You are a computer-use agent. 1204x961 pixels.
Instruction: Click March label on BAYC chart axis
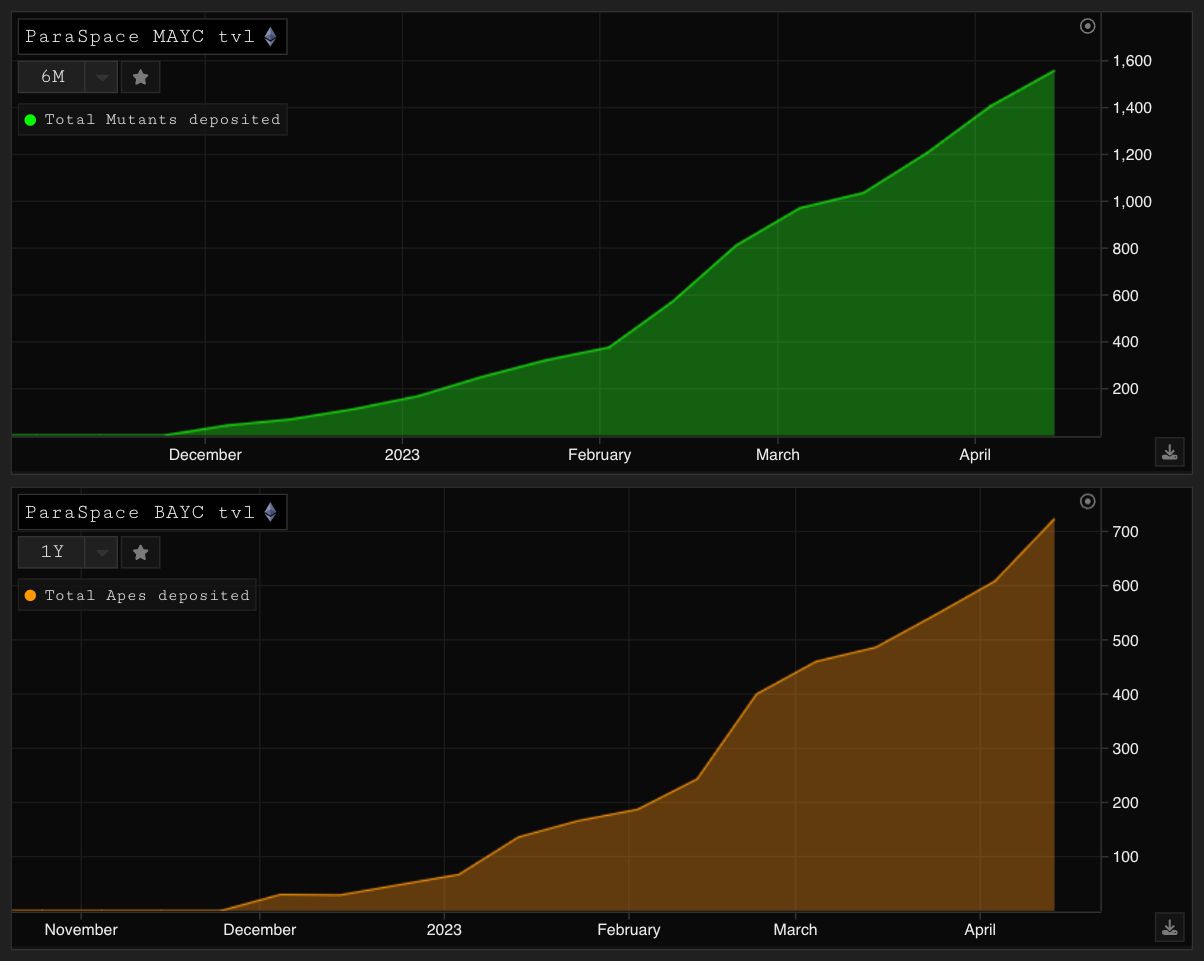pyautogui.click(x=795, y=930)
